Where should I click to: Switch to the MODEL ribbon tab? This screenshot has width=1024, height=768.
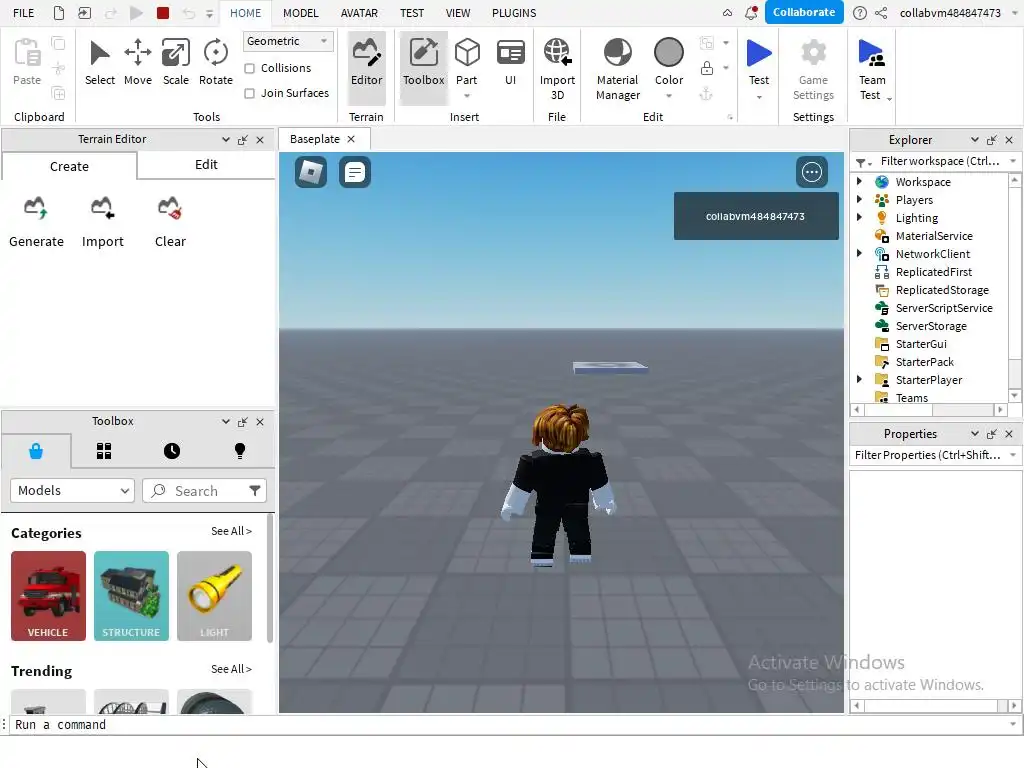click(x=300, y=13)
